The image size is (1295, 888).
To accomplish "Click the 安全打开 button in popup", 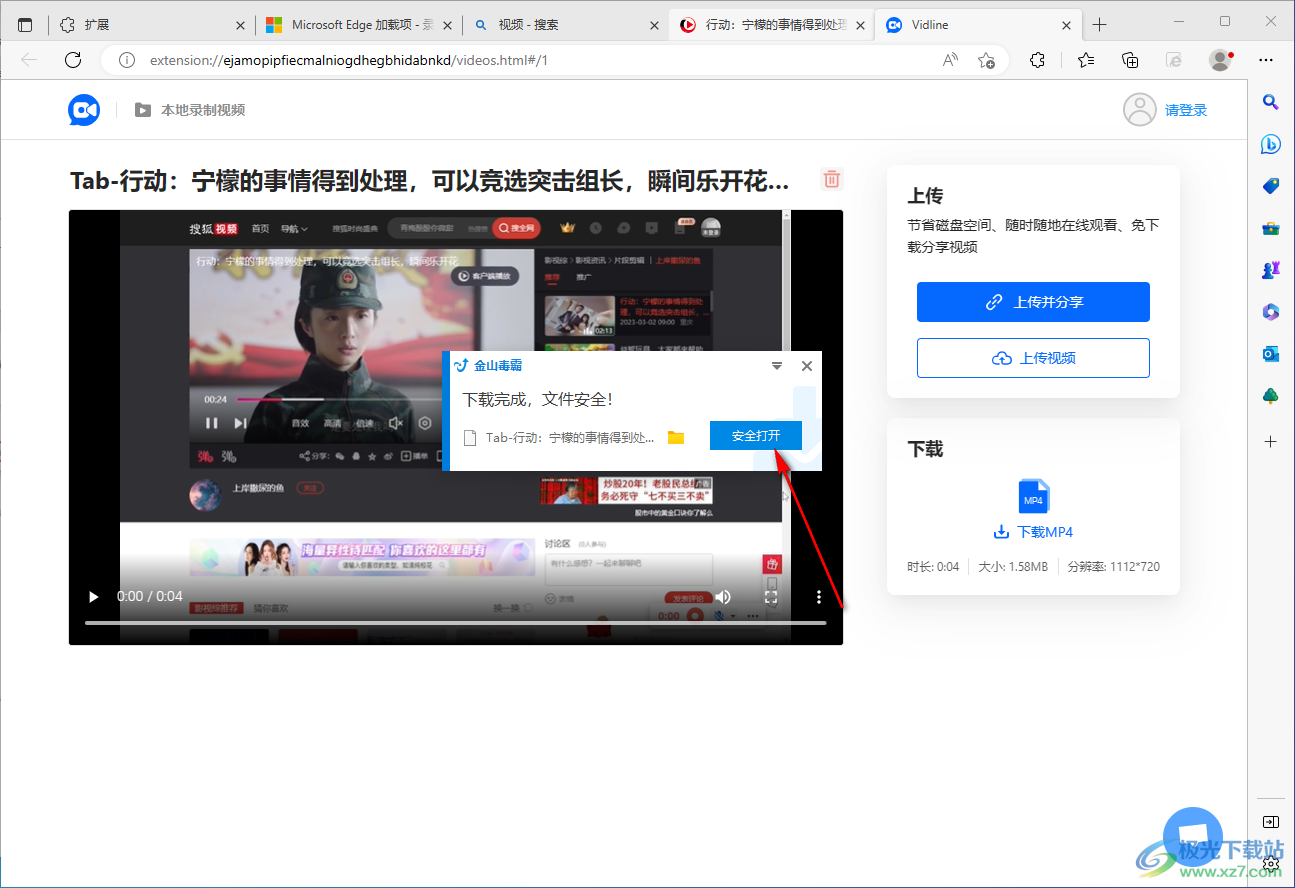I will [x=756, y=436].
